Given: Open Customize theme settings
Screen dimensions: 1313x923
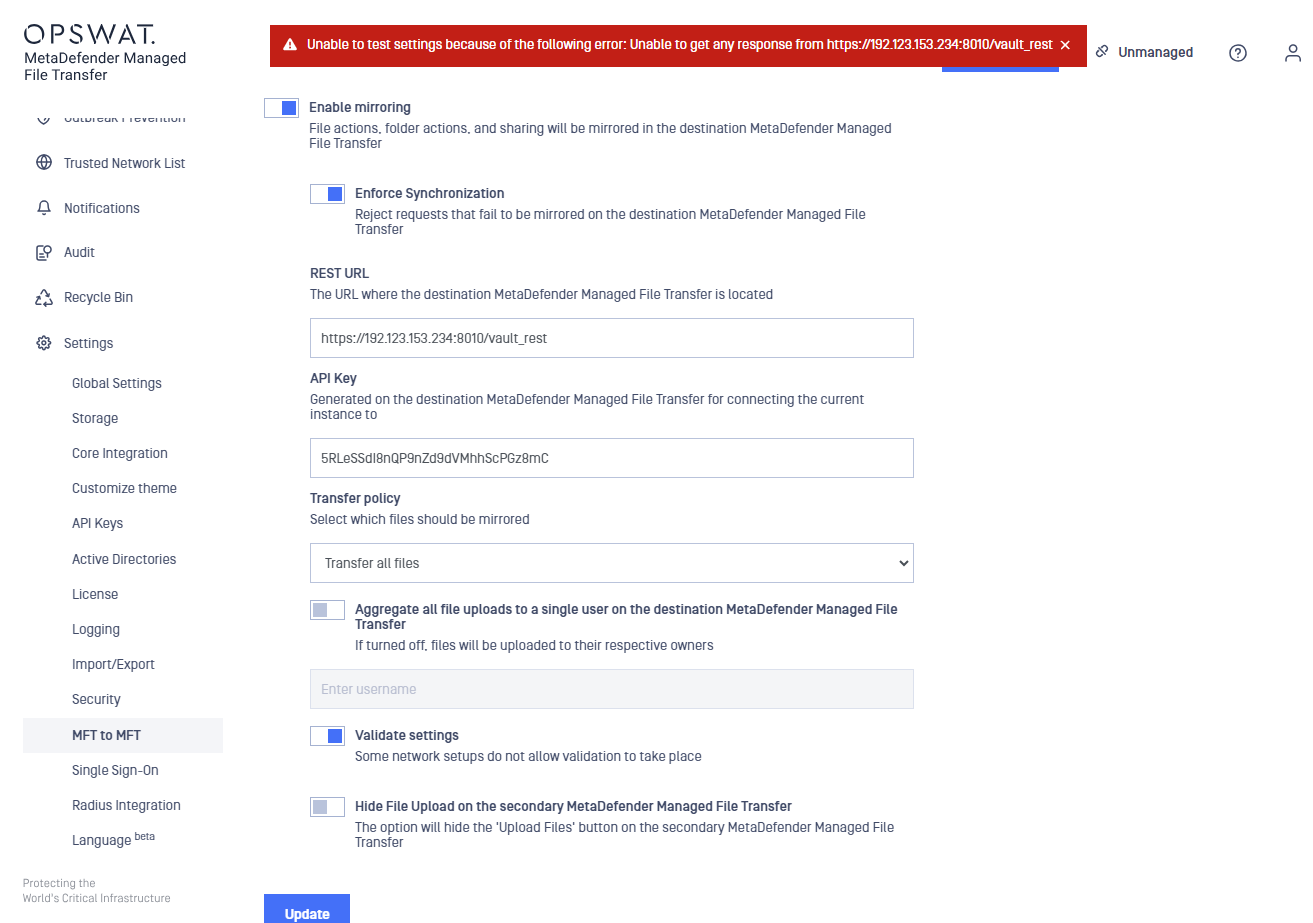Looking at the screenshot, I should pyautogui.click(x=124, y=488).
